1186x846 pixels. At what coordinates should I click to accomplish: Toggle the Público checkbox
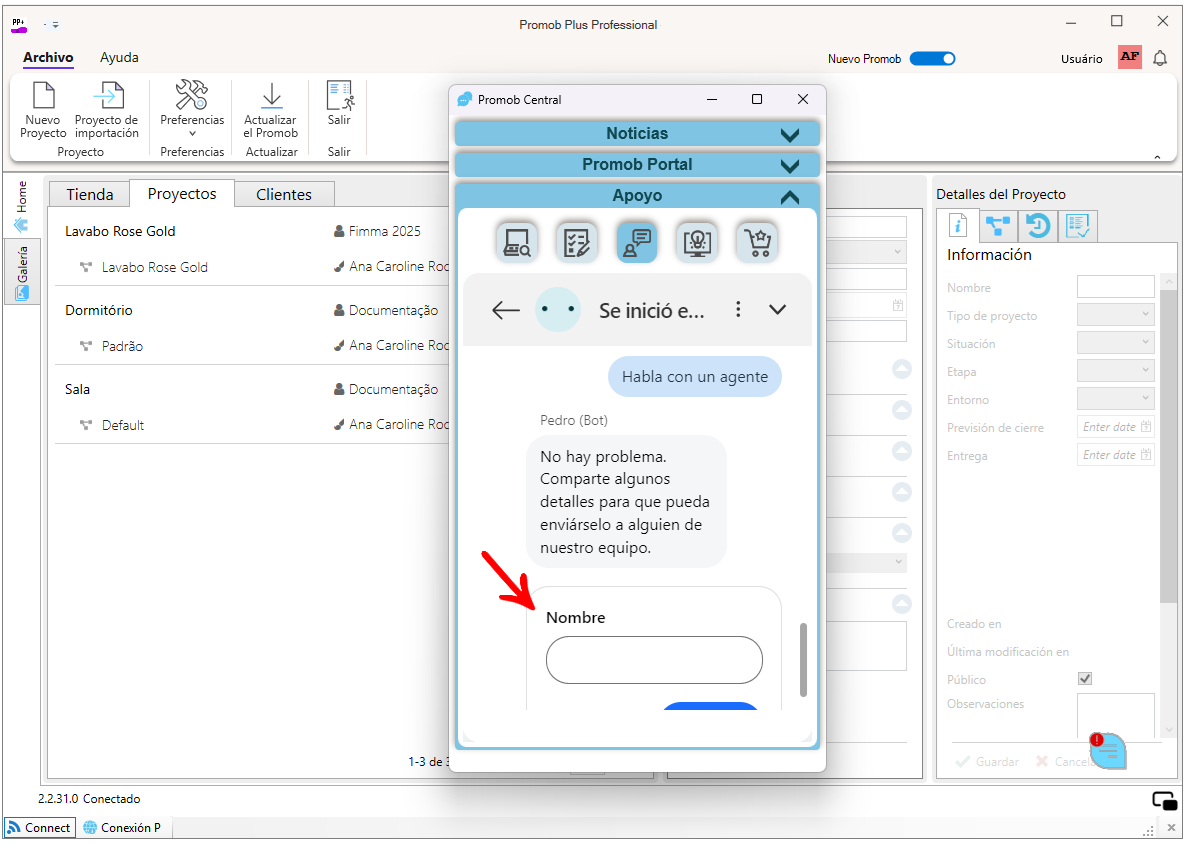[1085, 679]
